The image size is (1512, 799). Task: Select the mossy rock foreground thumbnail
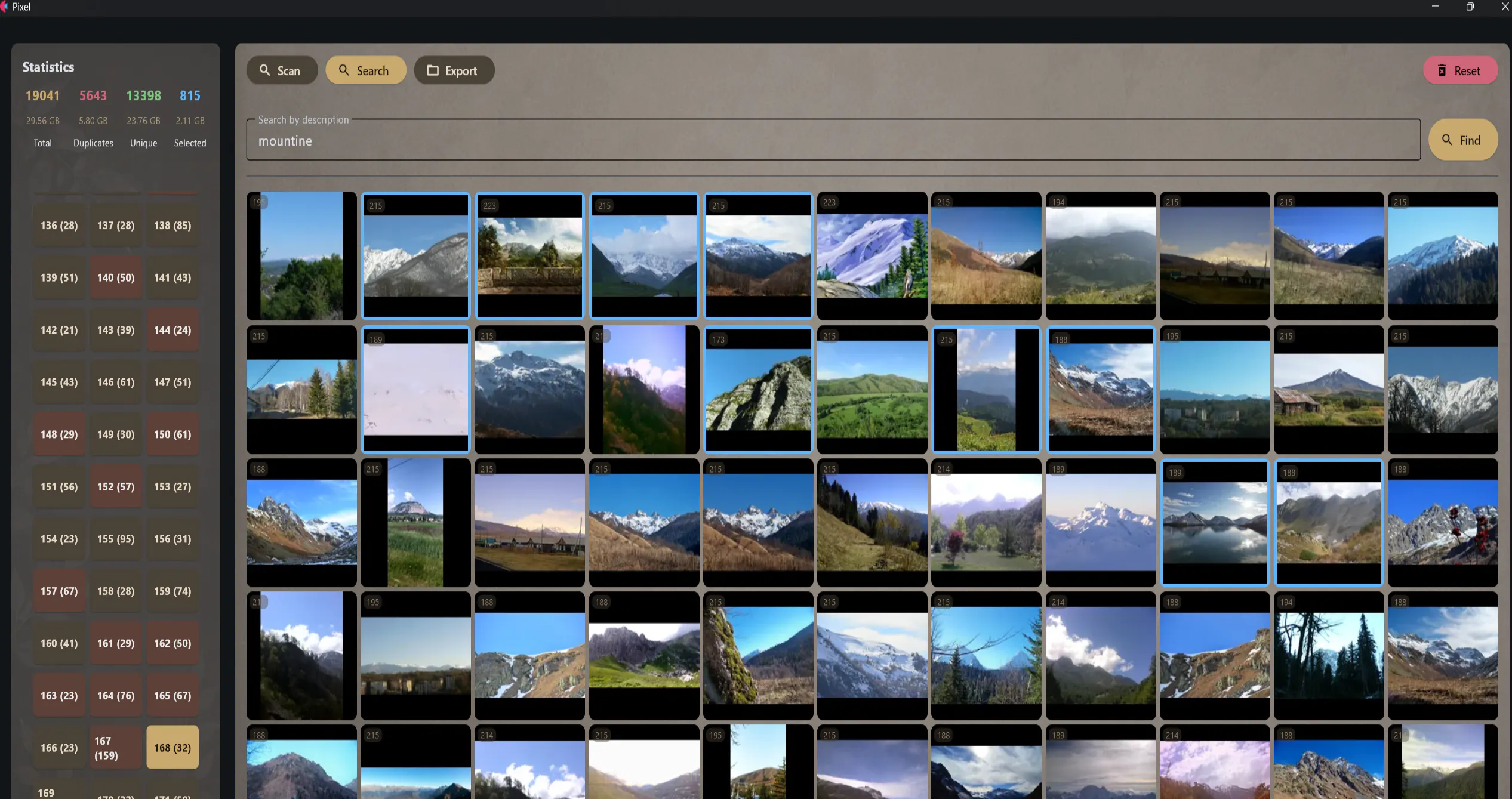[758, 655]
